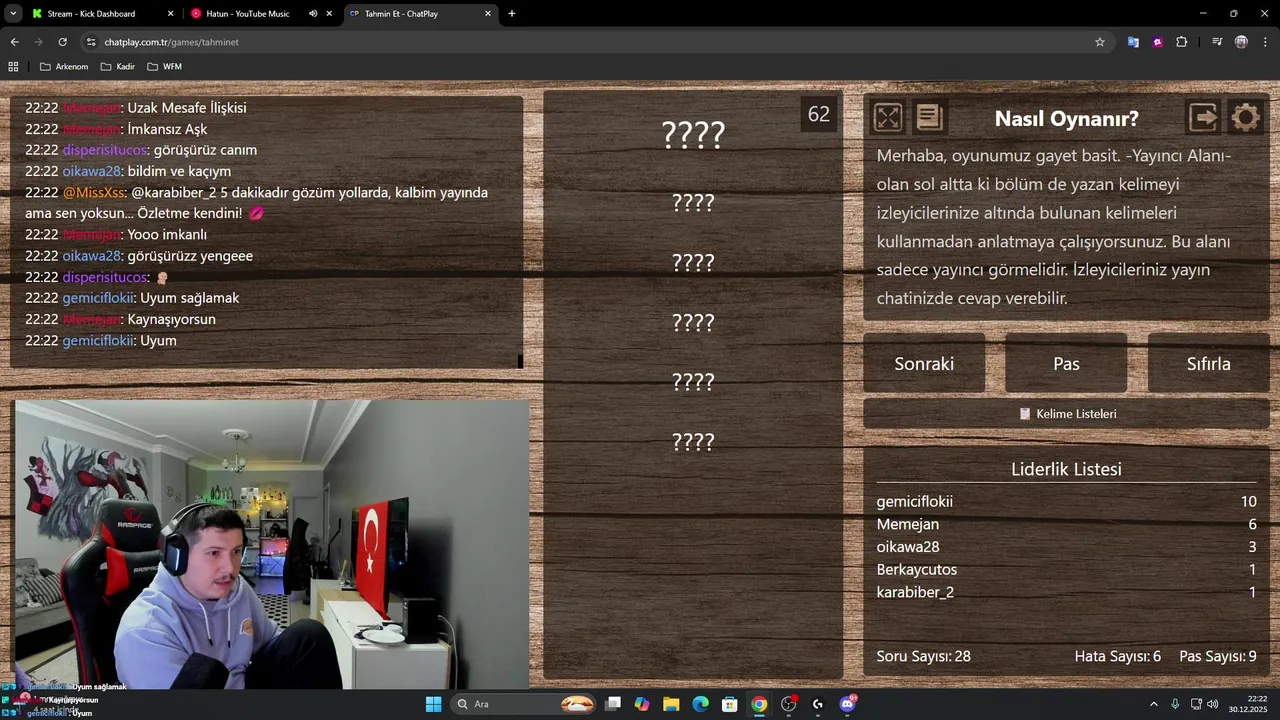Launch Microsoft Edge from the taskbar

point(700,704)
